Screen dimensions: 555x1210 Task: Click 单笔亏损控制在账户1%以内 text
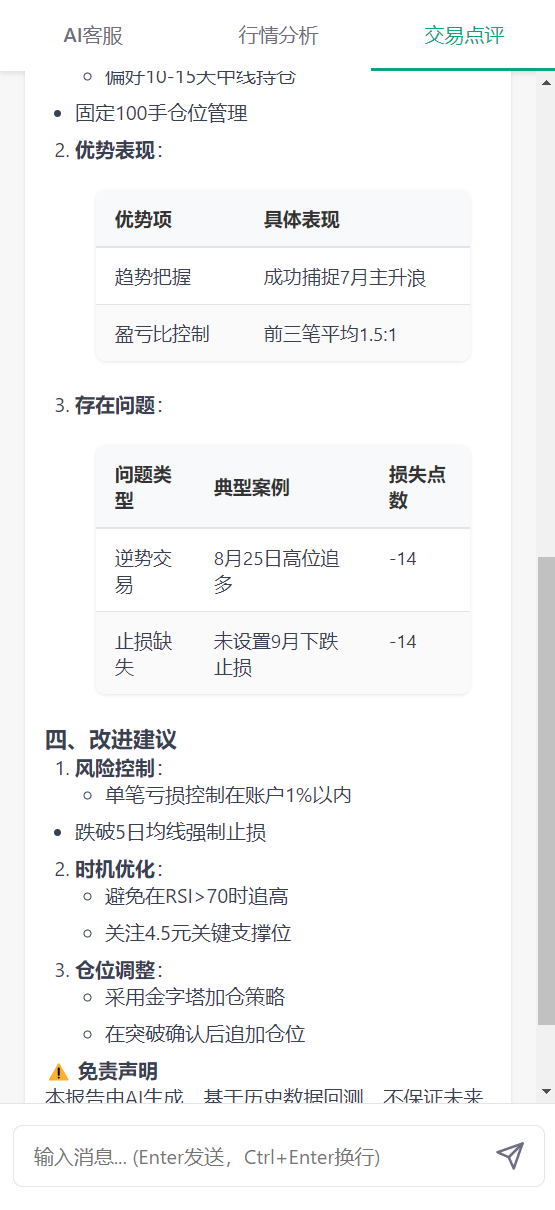(228, 795)
